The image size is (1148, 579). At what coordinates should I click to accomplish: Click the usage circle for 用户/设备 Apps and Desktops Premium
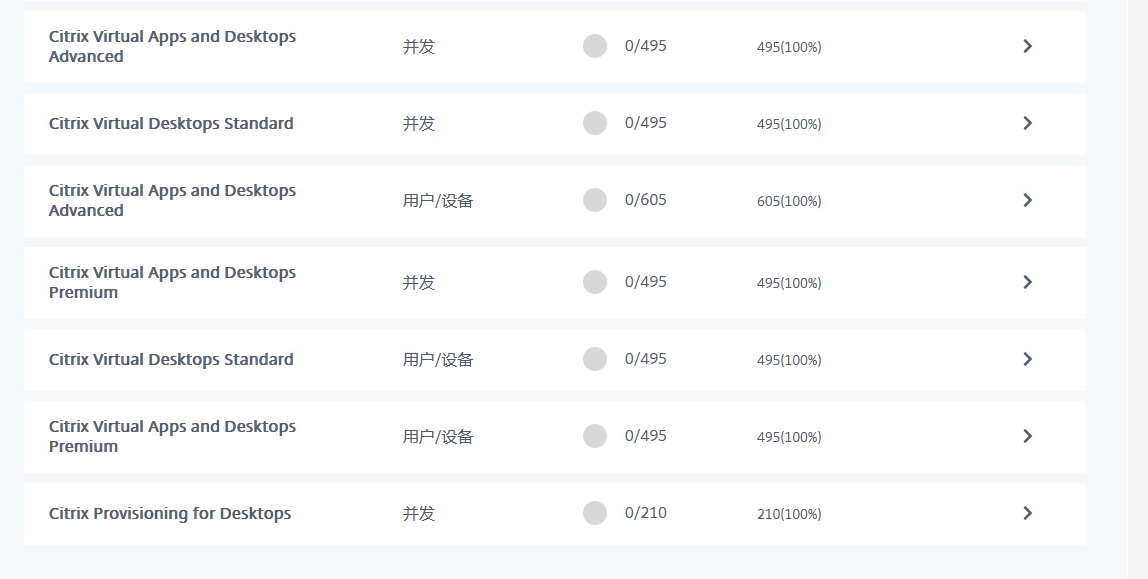click(595, 436)
